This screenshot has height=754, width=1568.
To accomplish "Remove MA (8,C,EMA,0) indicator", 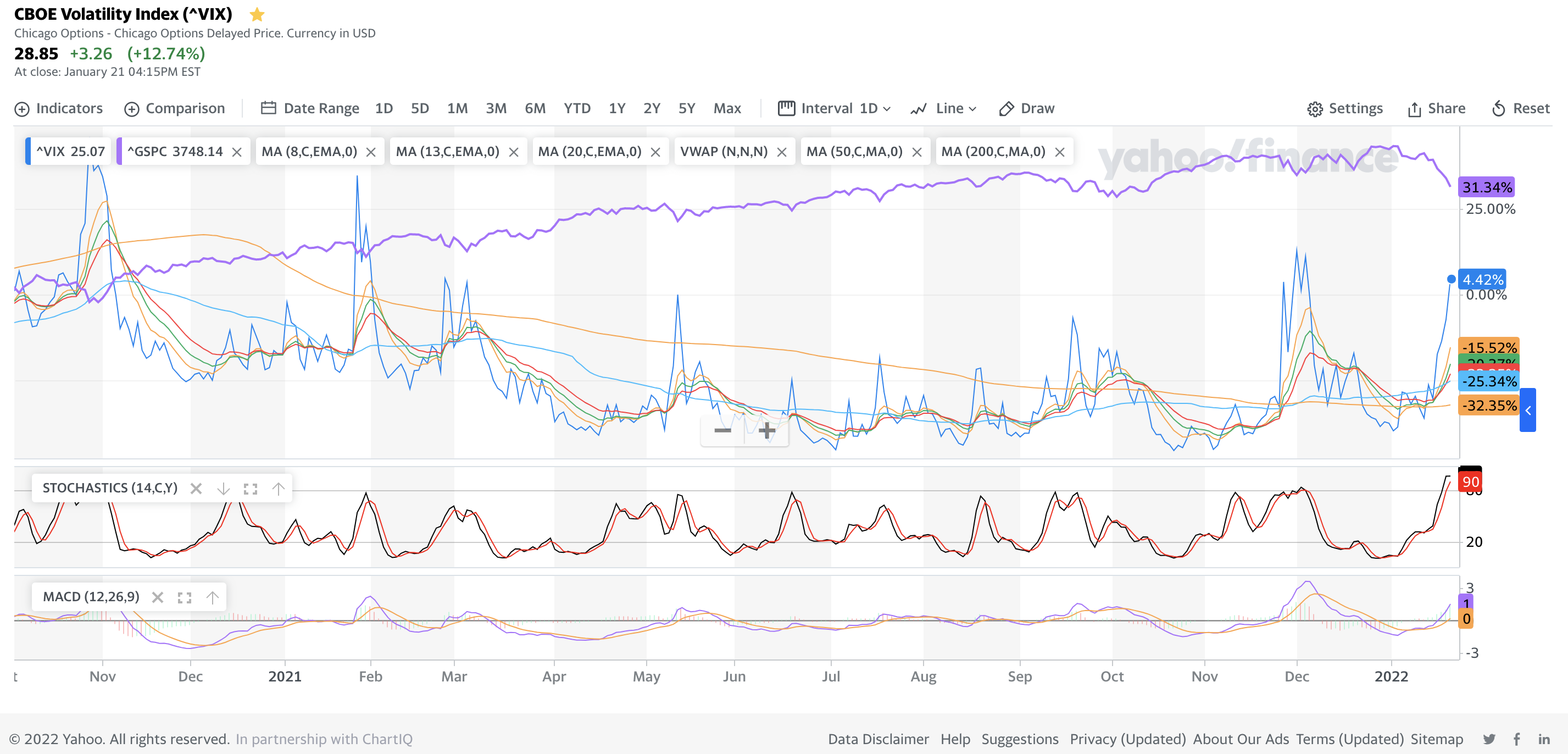I will [x=371, y=152].
